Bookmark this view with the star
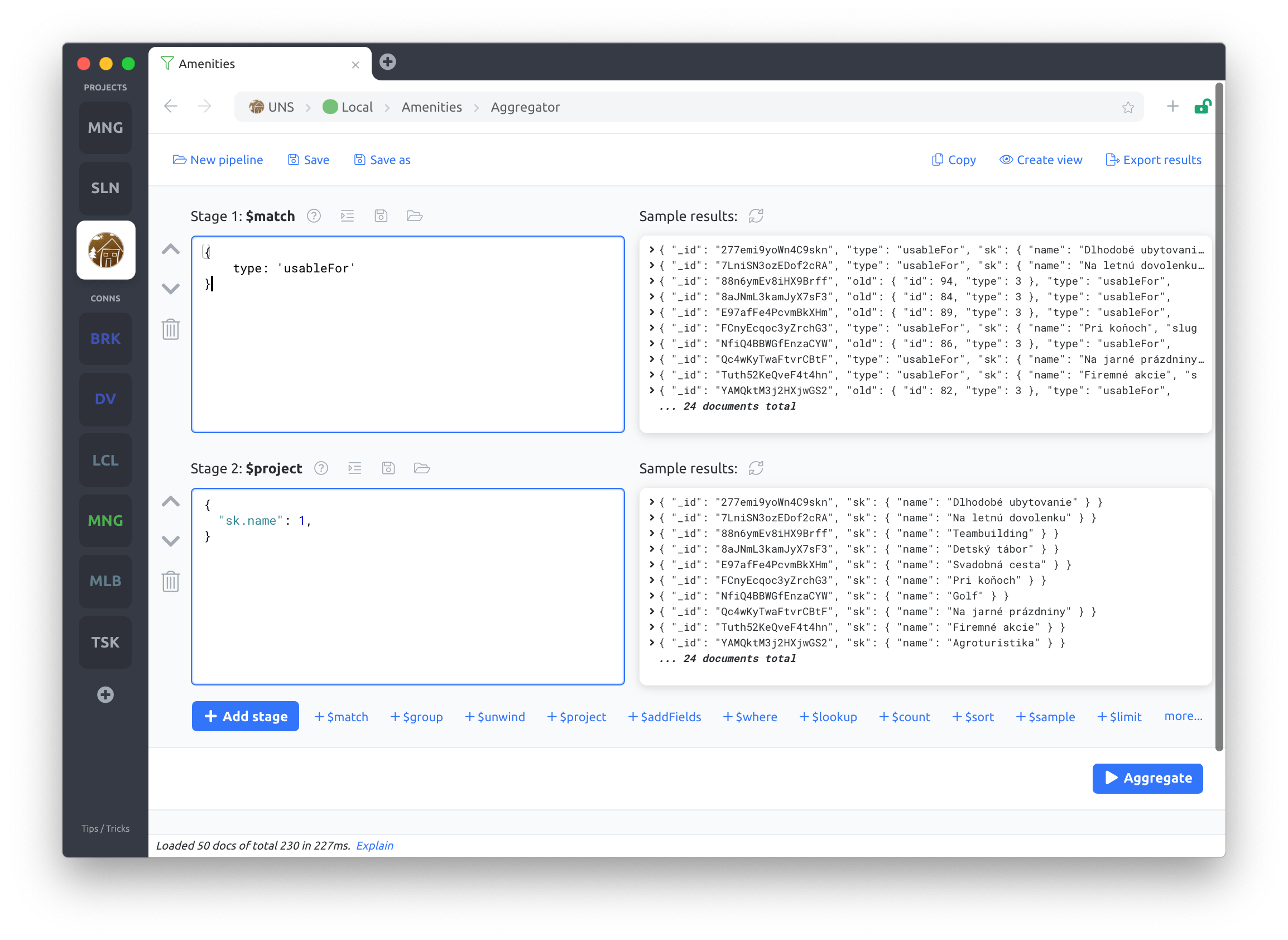Screen dimensions: 1288x940 [x=1128, y=108]
